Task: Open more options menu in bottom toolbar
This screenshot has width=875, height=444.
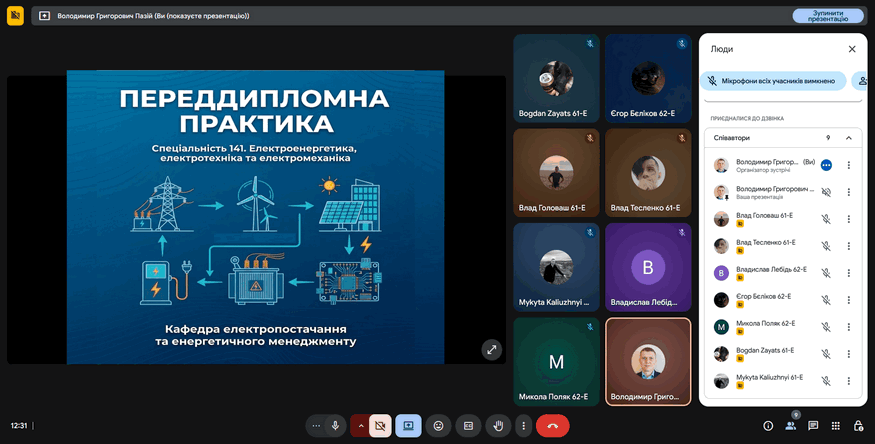Action: pyautogui.click(x=523, y=425)
